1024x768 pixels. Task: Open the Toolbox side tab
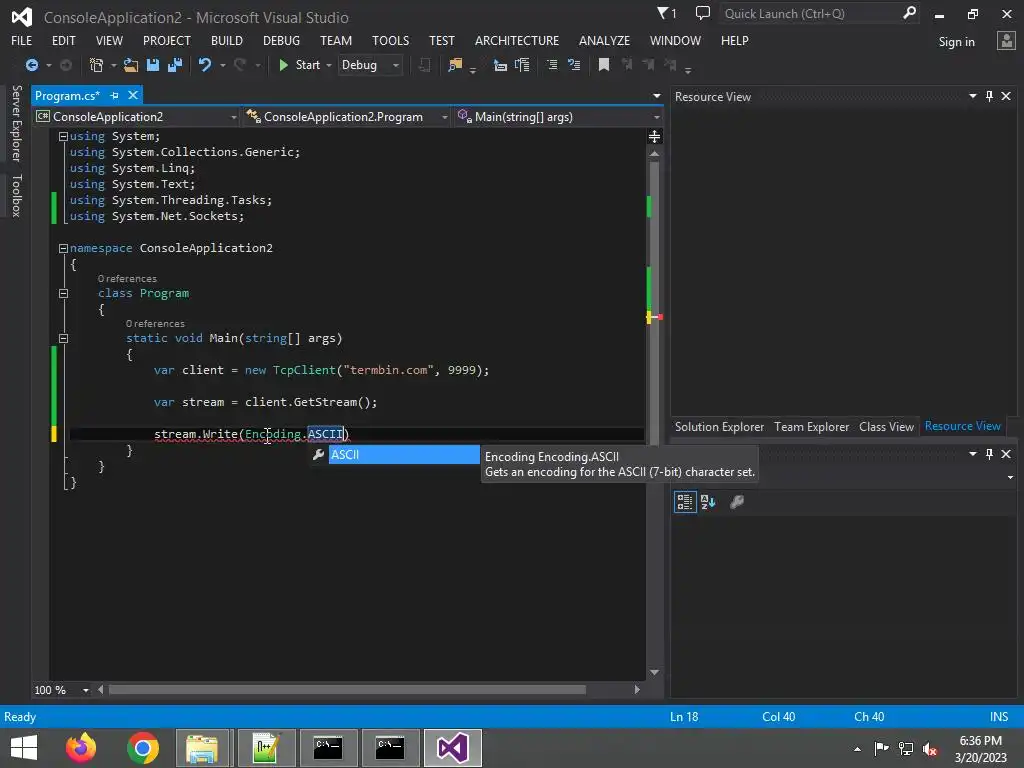pos(16,195)
